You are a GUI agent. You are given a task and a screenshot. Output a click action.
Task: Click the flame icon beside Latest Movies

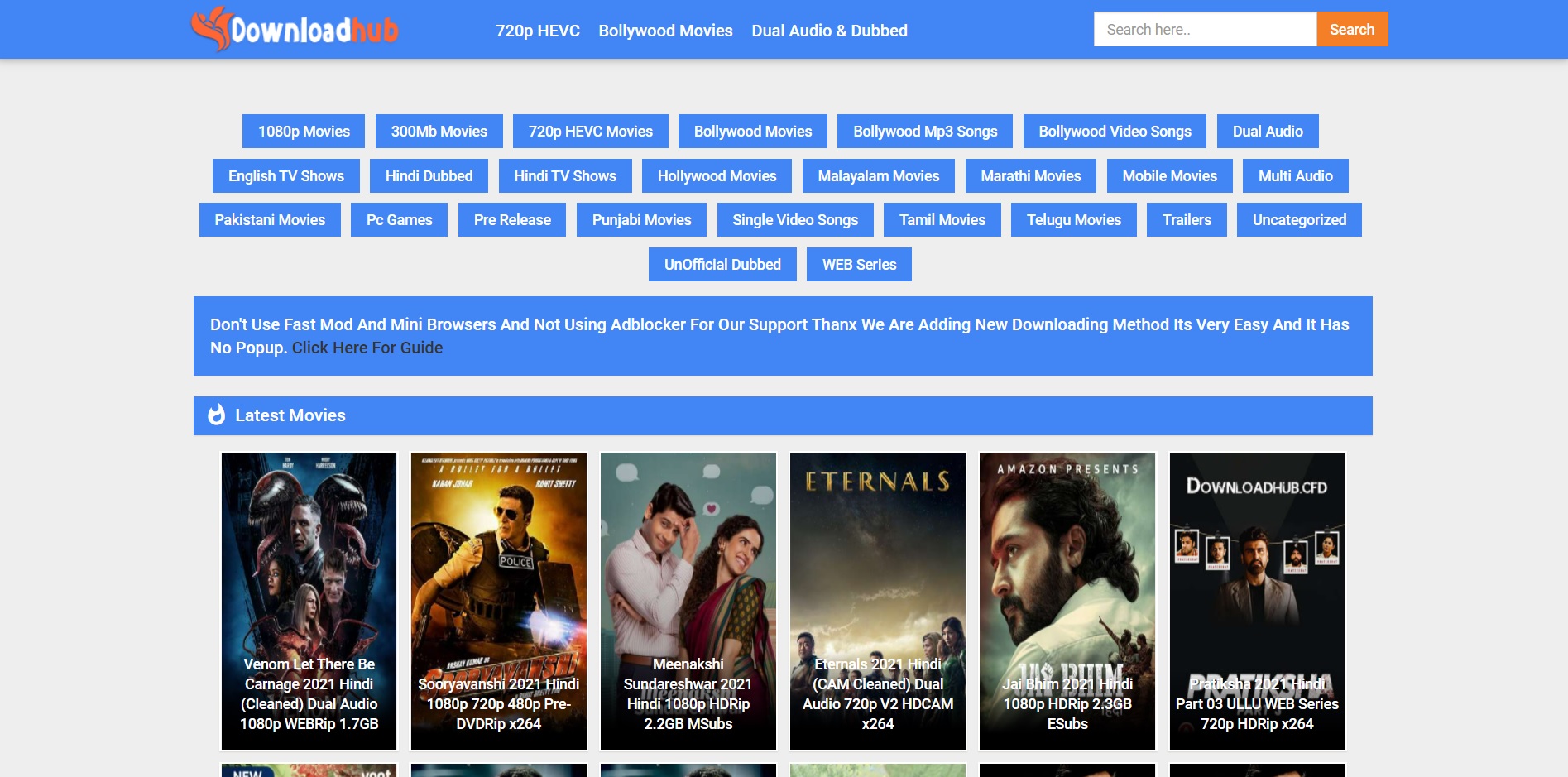(217, 415)
